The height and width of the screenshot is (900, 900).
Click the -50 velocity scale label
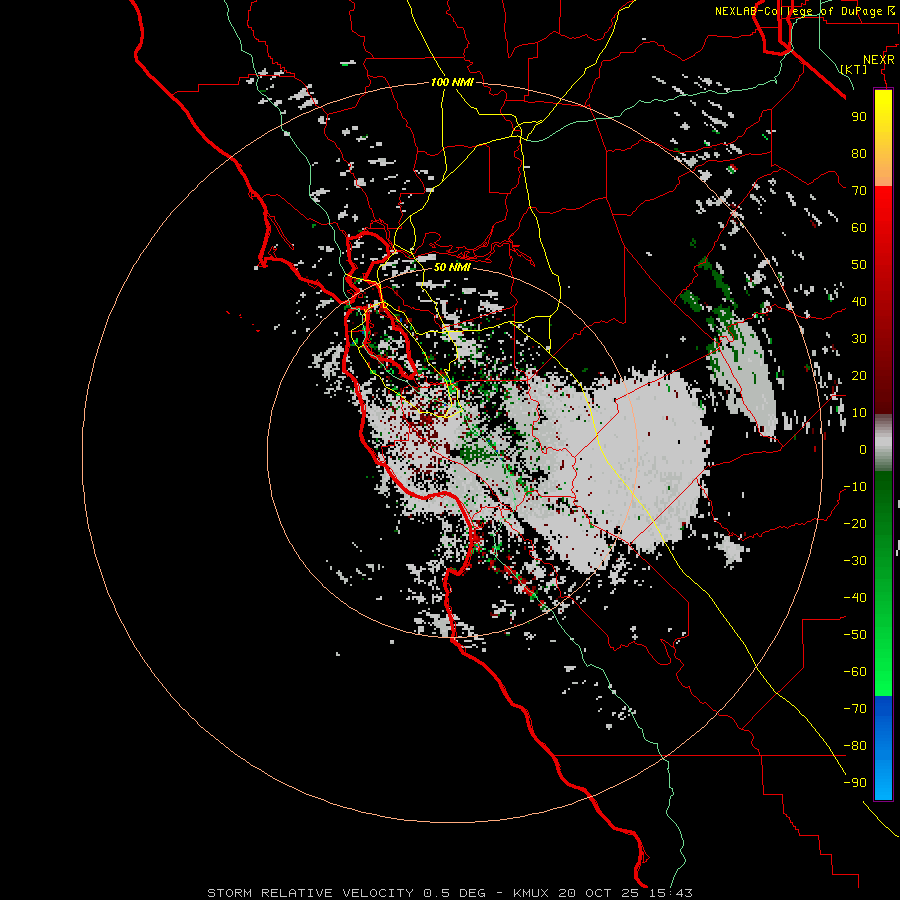855,635
